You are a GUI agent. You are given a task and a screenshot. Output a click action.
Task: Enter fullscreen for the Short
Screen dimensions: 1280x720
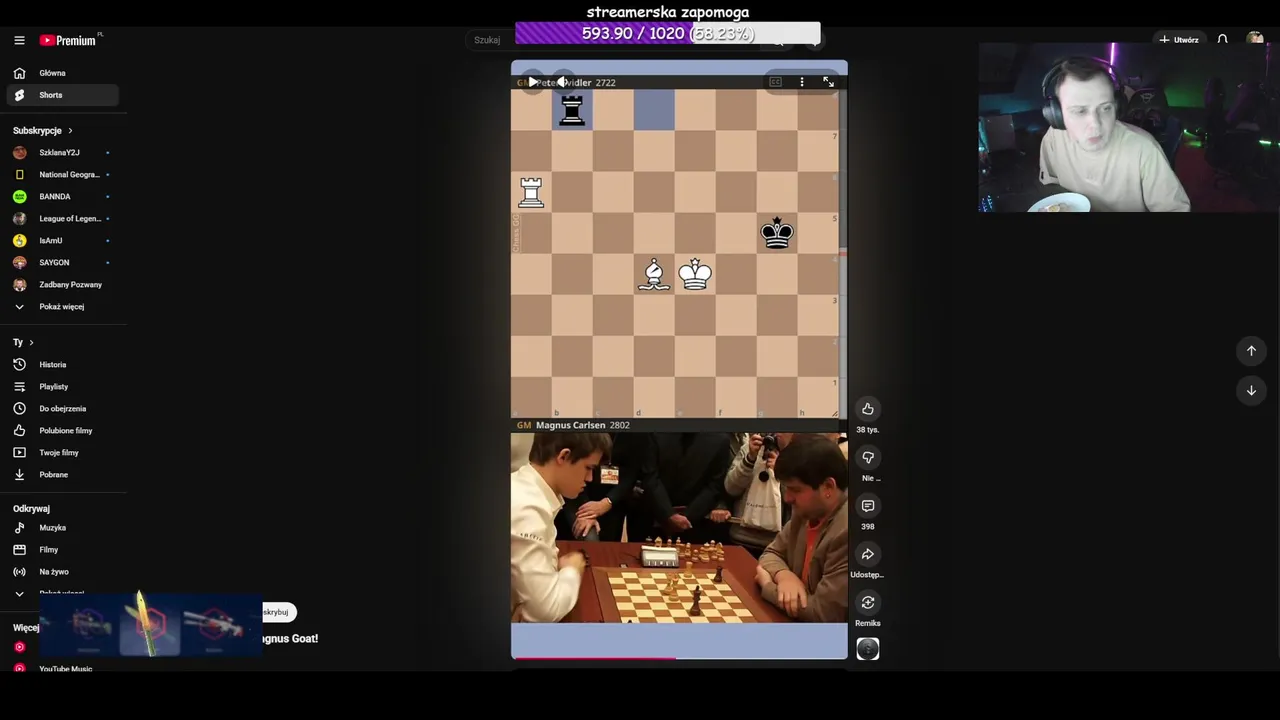828,82
